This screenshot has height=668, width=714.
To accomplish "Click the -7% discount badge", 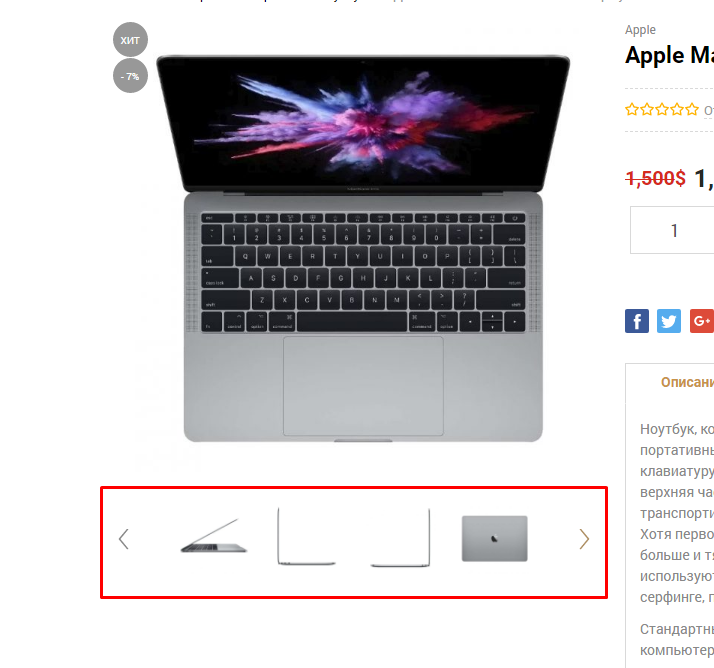I will (130, 76).
